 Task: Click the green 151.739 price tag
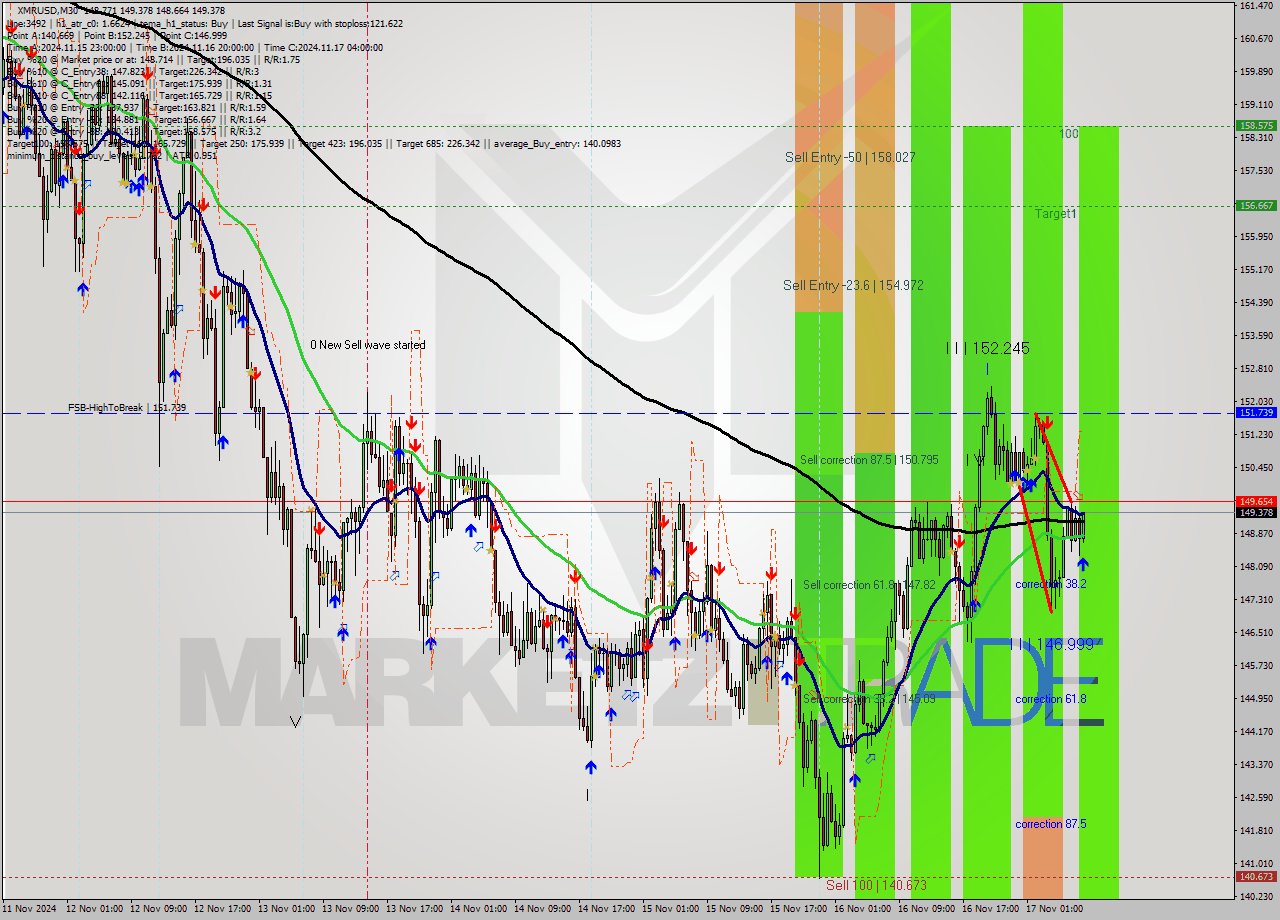(1256, 412)
